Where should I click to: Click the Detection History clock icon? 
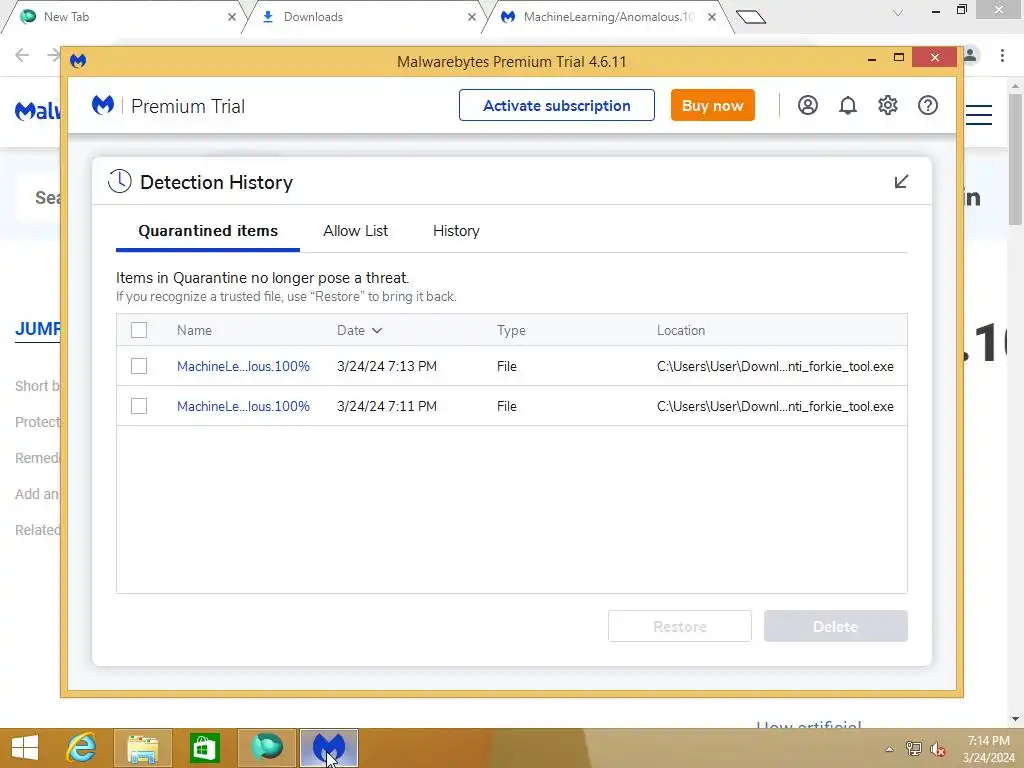(x=120, y=182)
